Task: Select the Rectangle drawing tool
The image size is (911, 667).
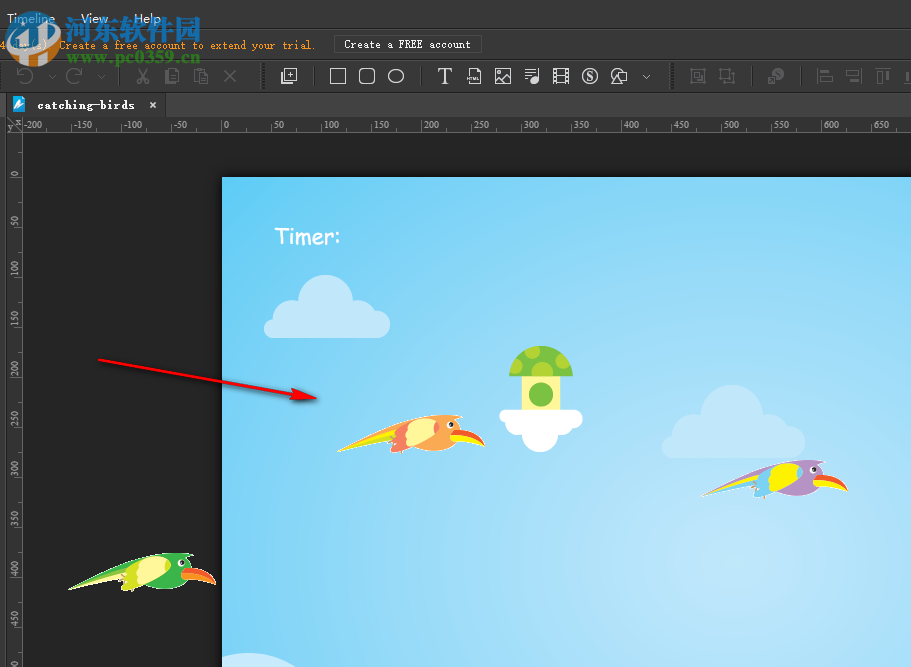Action: pos(337,75)
